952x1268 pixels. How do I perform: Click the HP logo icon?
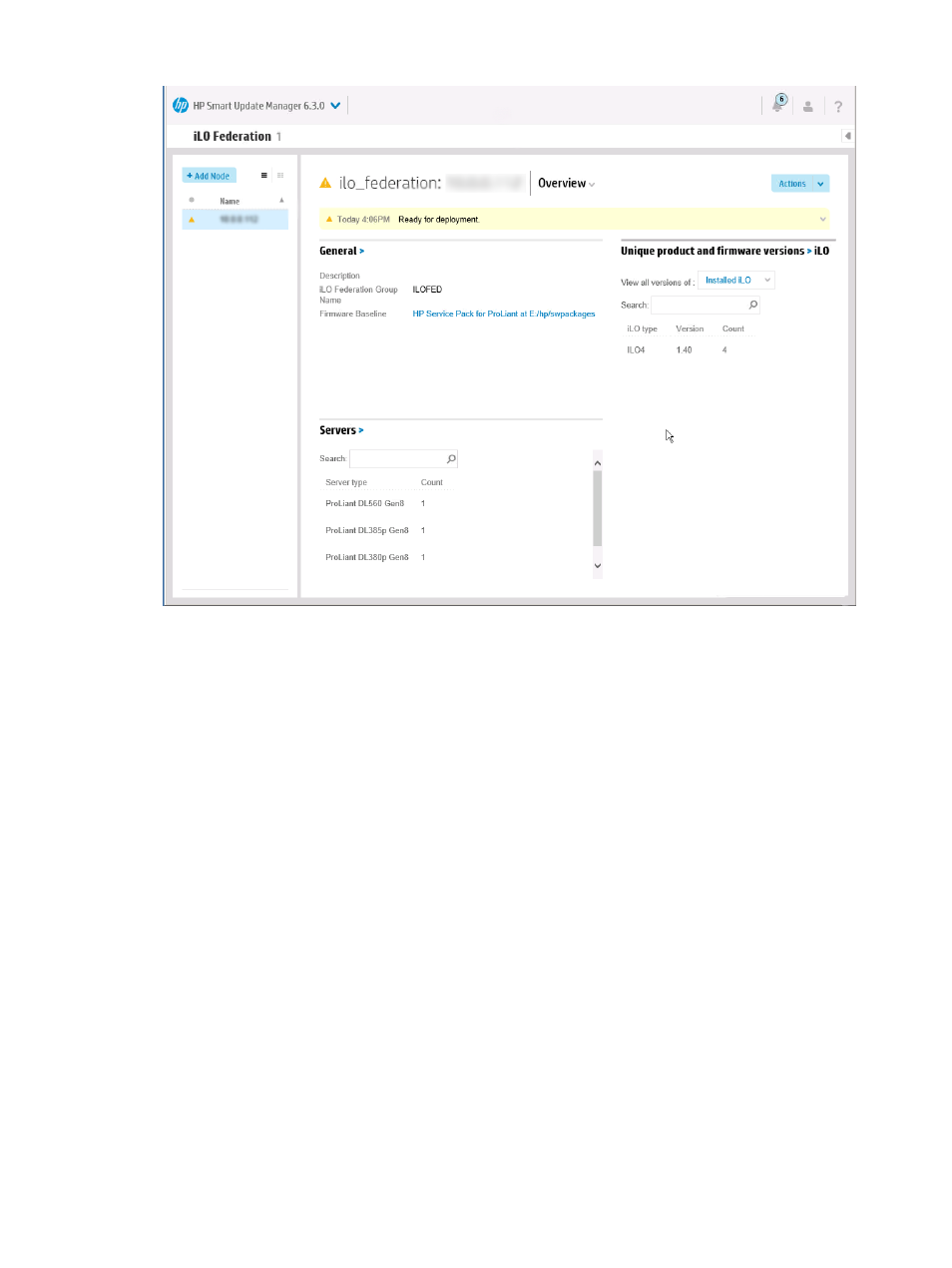click(x=181, y=105)
